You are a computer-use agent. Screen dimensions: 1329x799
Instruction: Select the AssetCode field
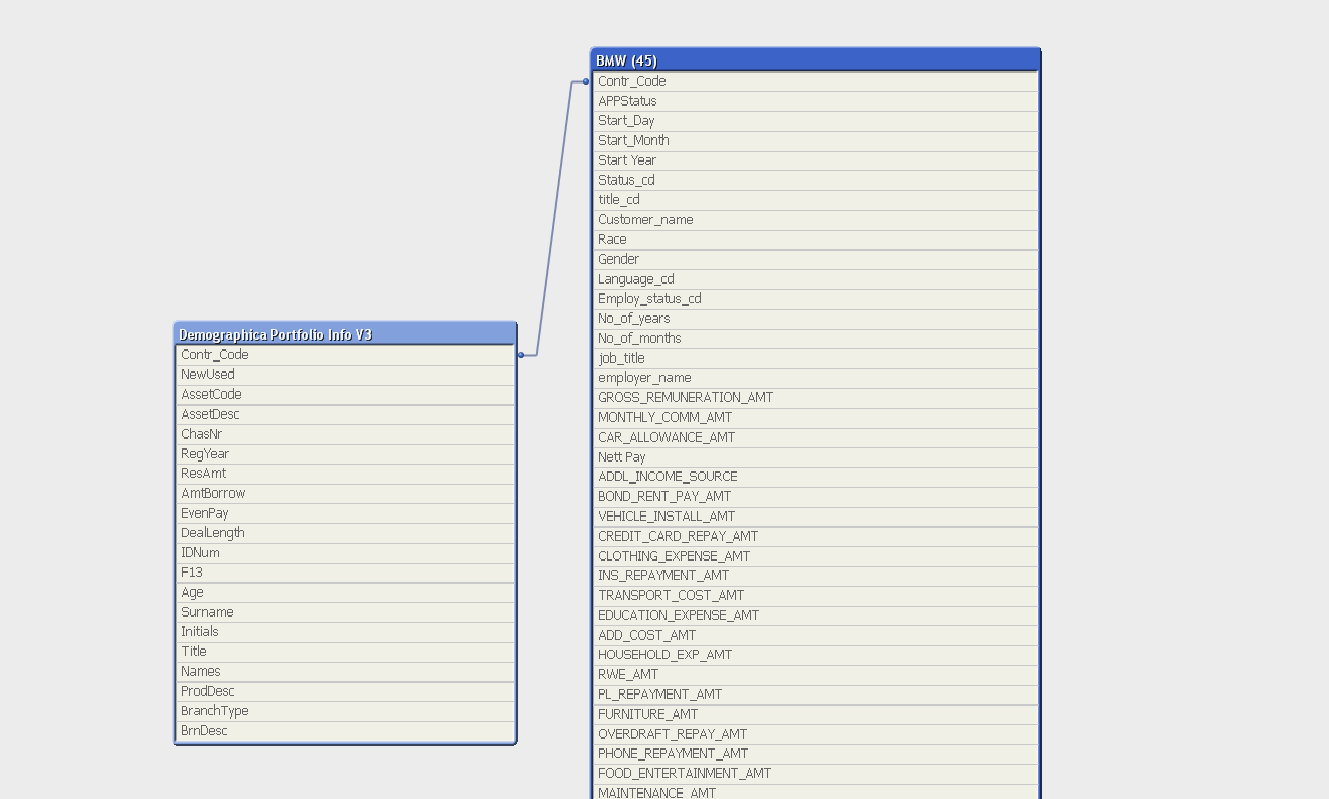tap(346, 395)
